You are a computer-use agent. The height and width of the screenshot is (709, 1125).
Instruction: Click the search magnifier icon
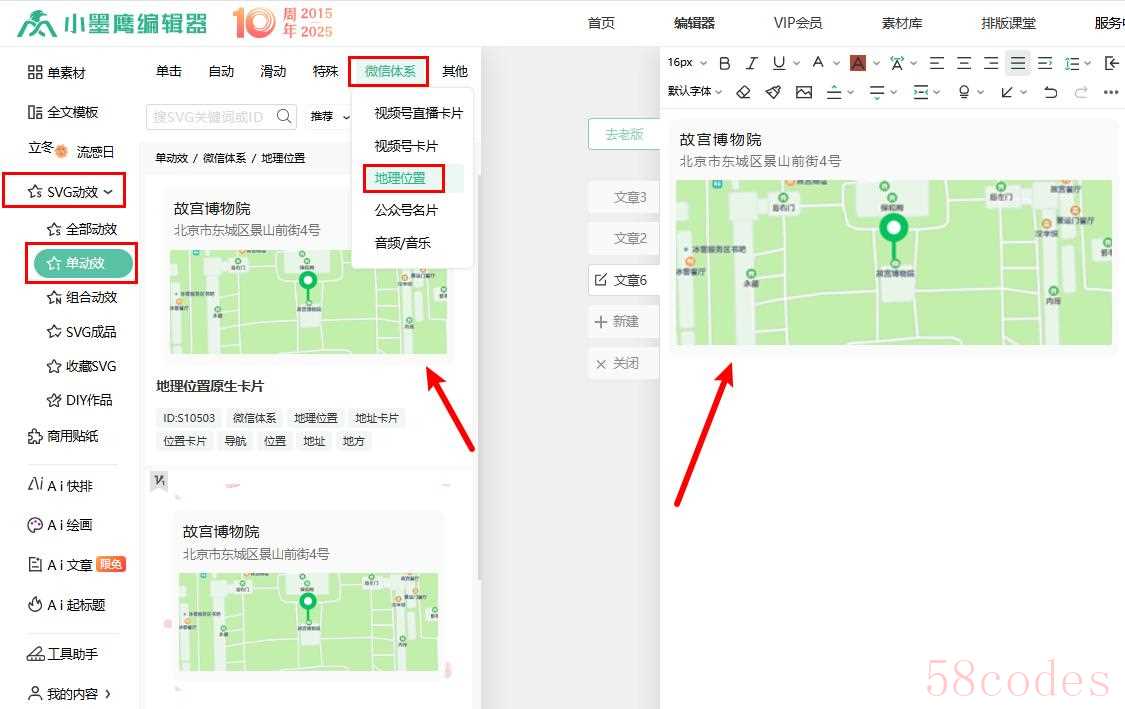click(284, 116)
